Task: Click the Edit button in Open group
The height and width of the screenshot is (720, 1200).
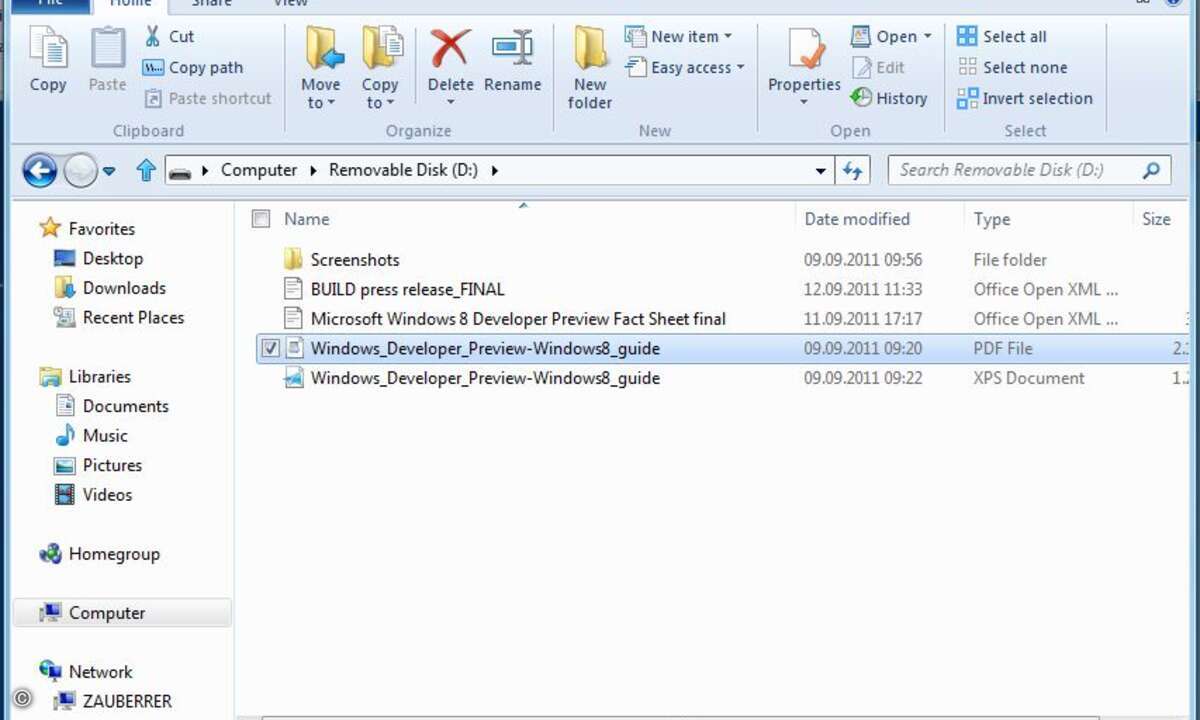Action: (879, 67)
